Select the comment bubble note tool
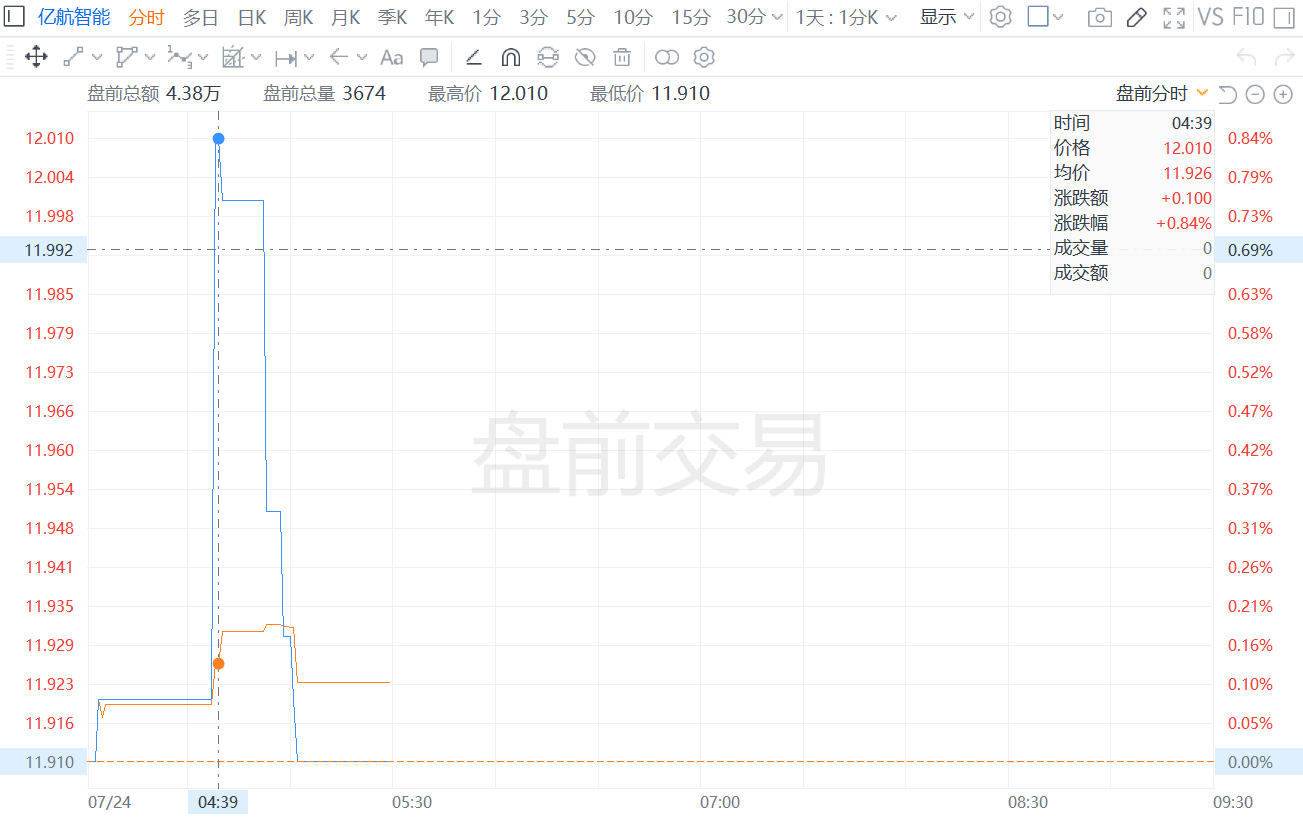Viewport: 1303px width, 828px height. pos(429,57)
